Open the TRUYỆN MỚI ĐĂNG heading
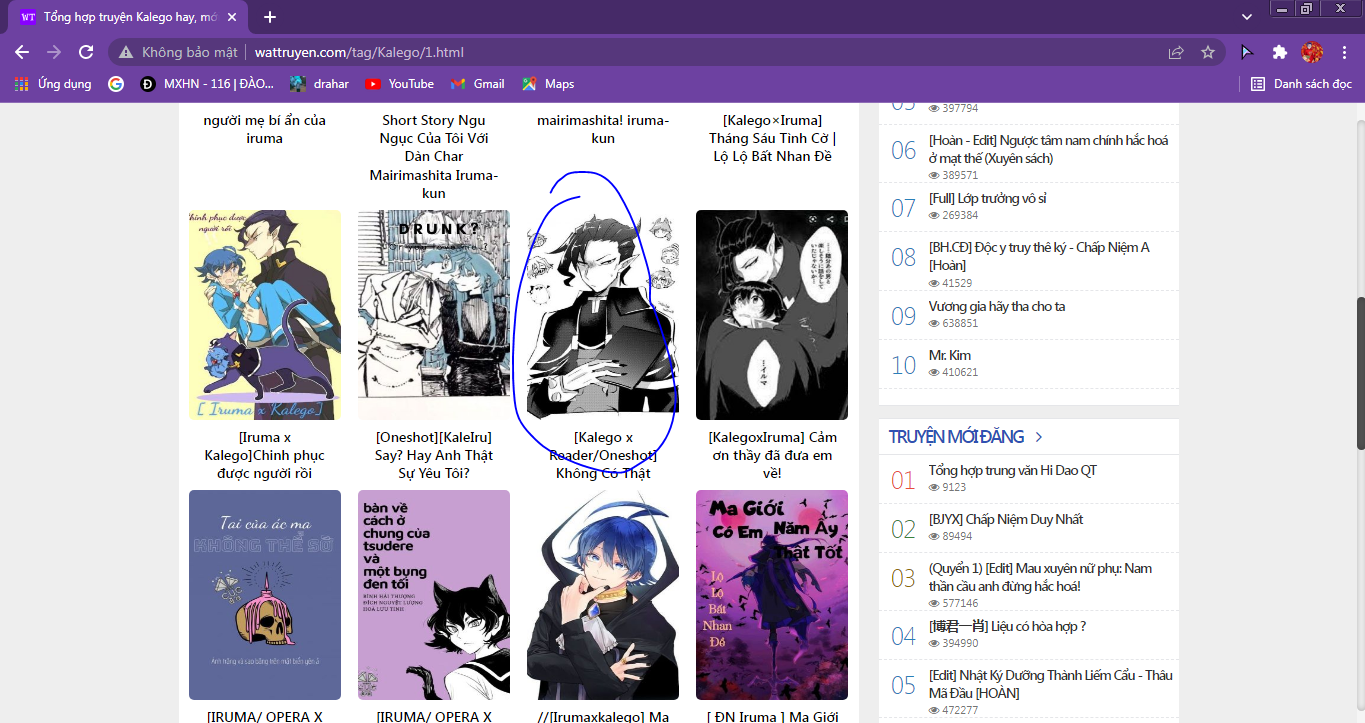This screenshot has height=723, width=1365. (x=956, y=437)
